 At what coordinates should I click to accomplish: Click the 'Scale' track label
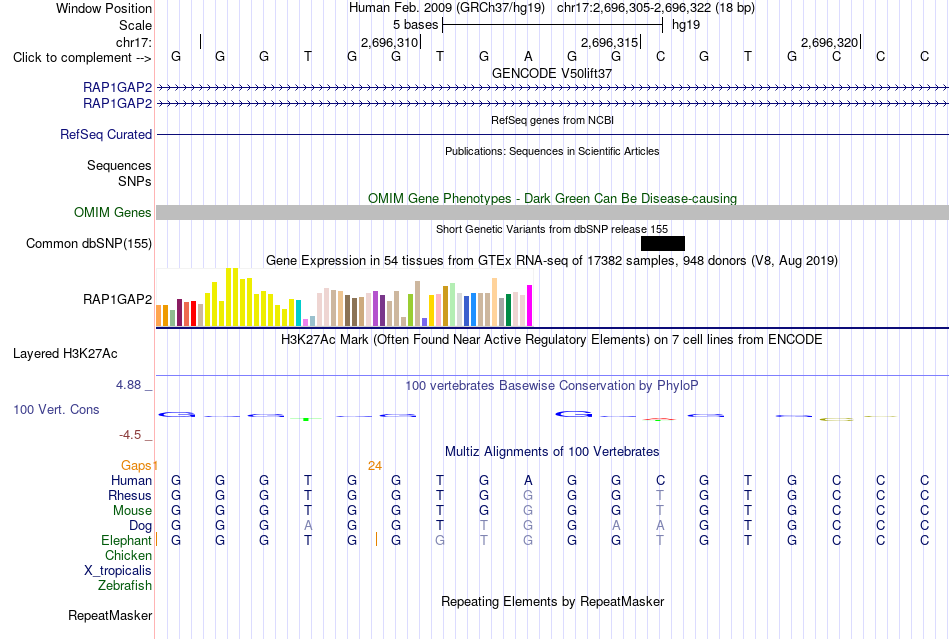point(135,25)
